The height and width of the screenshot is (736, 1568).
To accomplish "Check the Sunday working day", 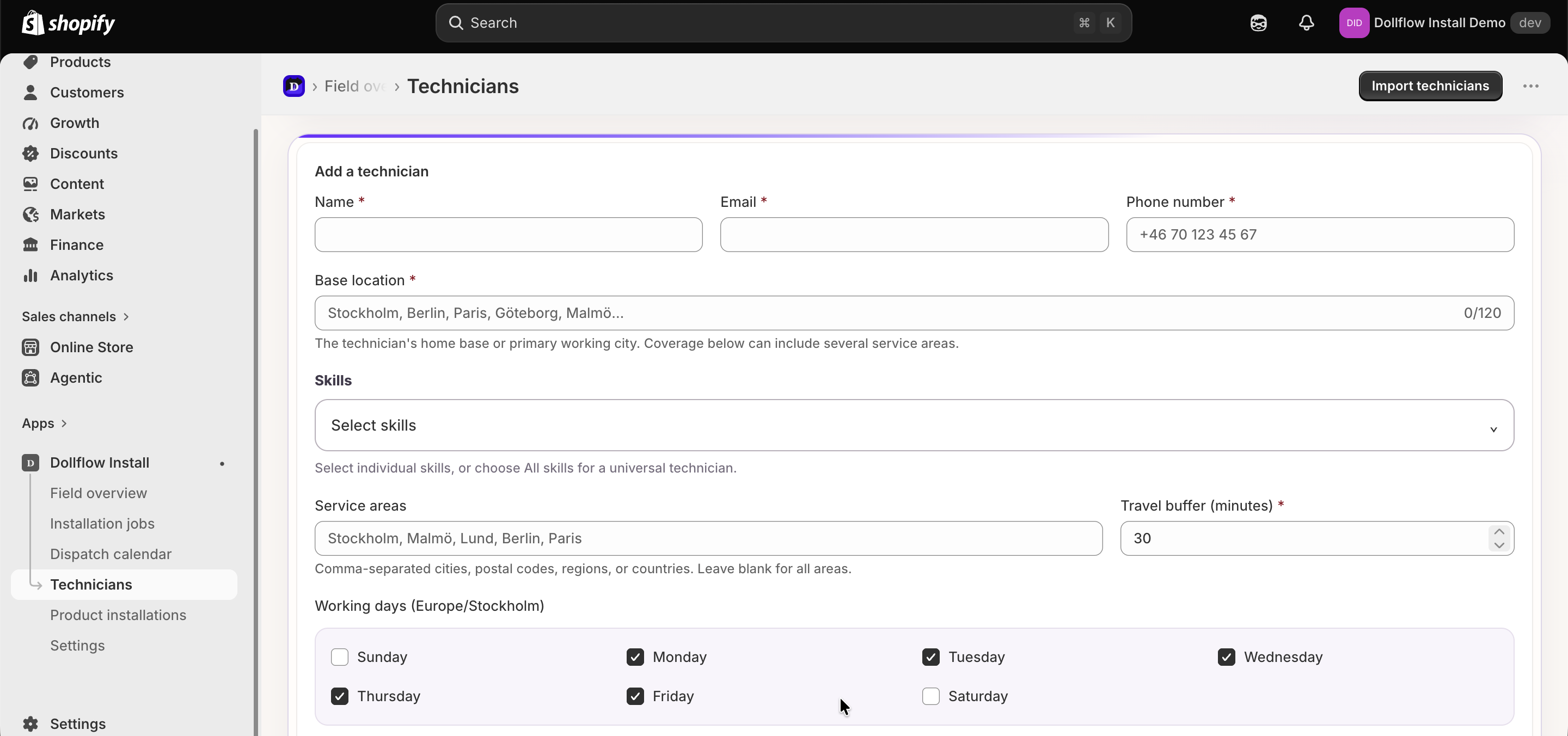I will coord(340,657).
